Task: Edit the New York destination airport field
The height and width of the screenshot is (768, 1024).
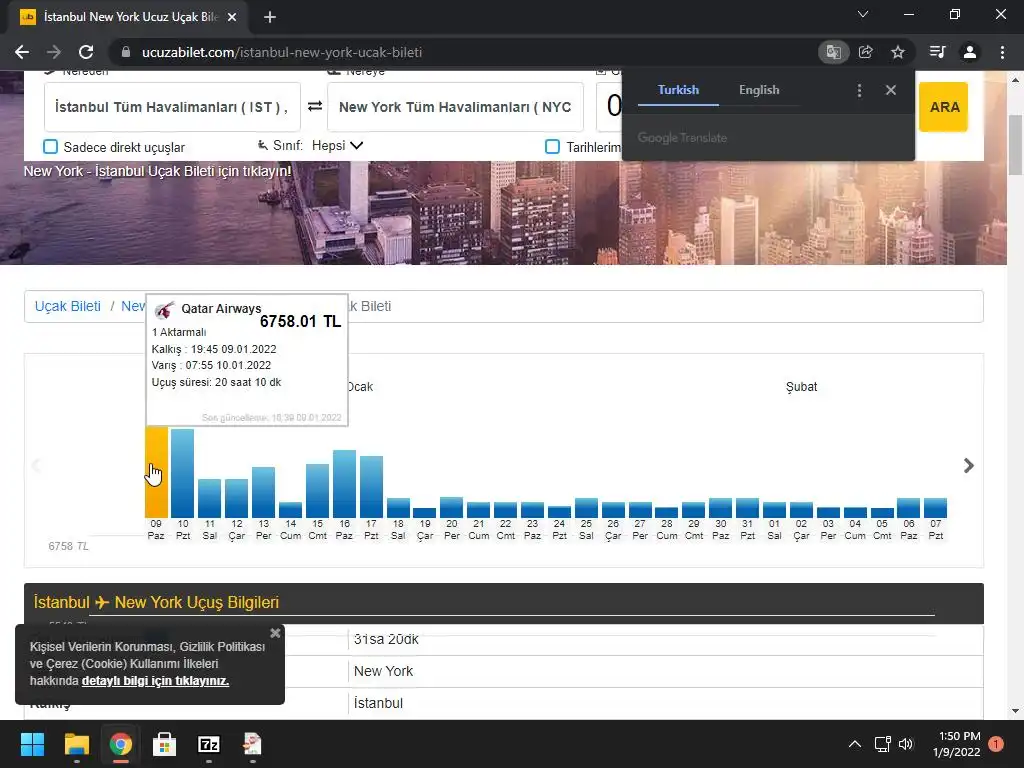Action: 455,107
